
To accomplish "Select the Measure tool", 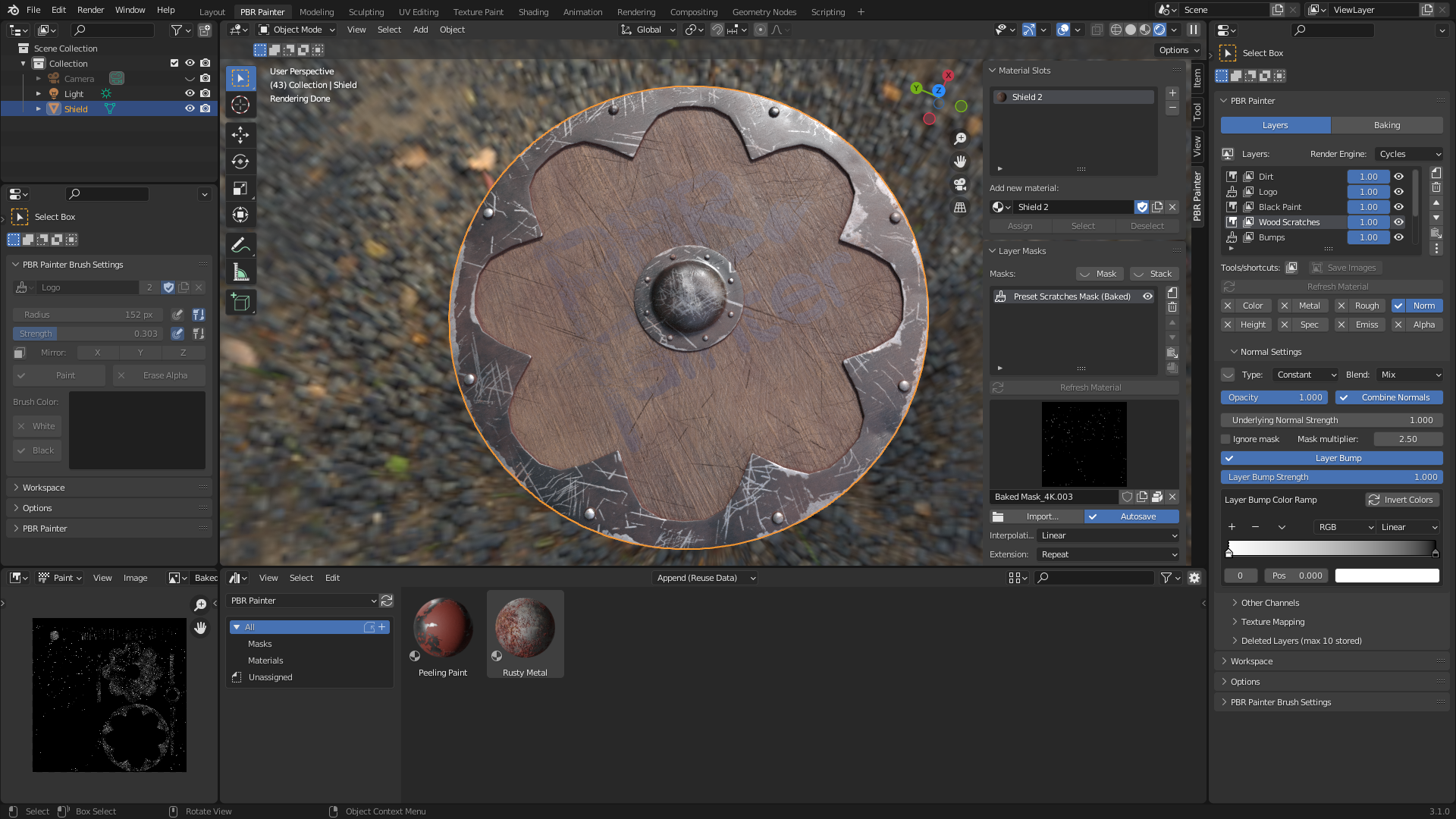I will pos(240,271).
